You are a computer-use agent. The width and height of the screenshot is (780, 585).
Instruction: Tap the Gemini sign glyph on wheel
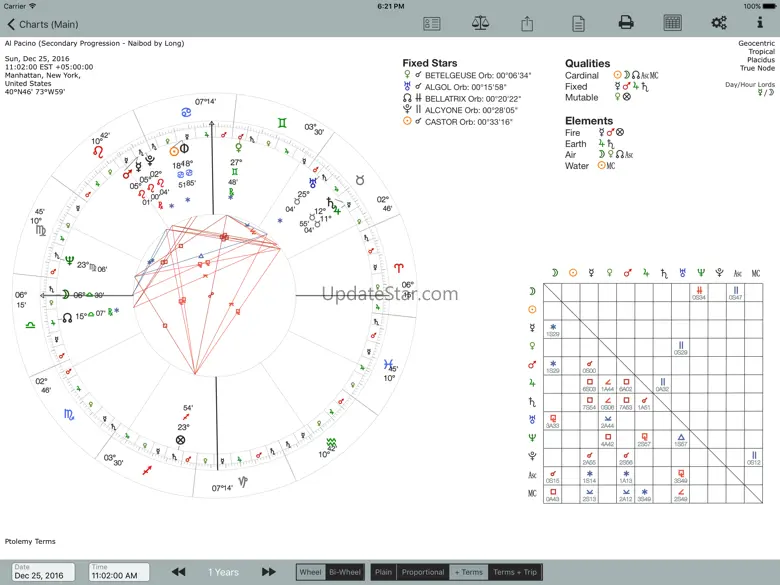click(x=282, y=122)
